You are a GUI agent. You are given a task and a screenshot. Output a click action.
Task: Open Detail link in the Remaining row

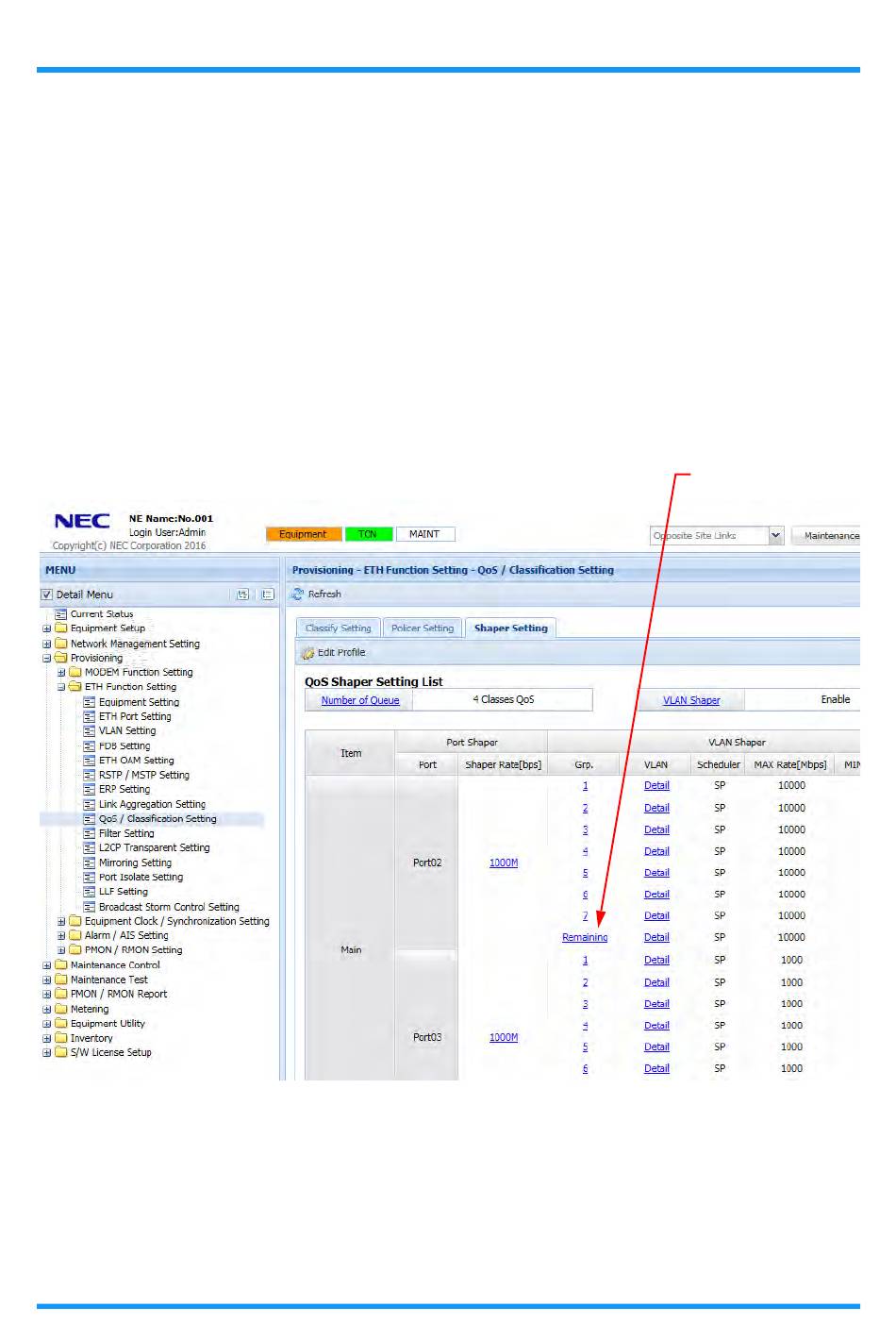[656, 938]
